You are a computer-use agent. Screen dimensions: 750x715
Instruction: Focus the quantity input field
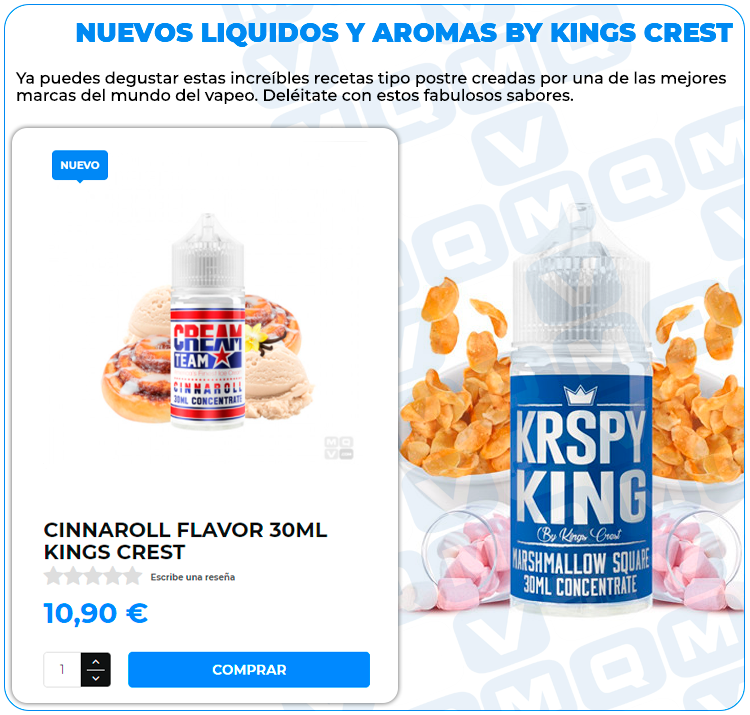(62, 669)
